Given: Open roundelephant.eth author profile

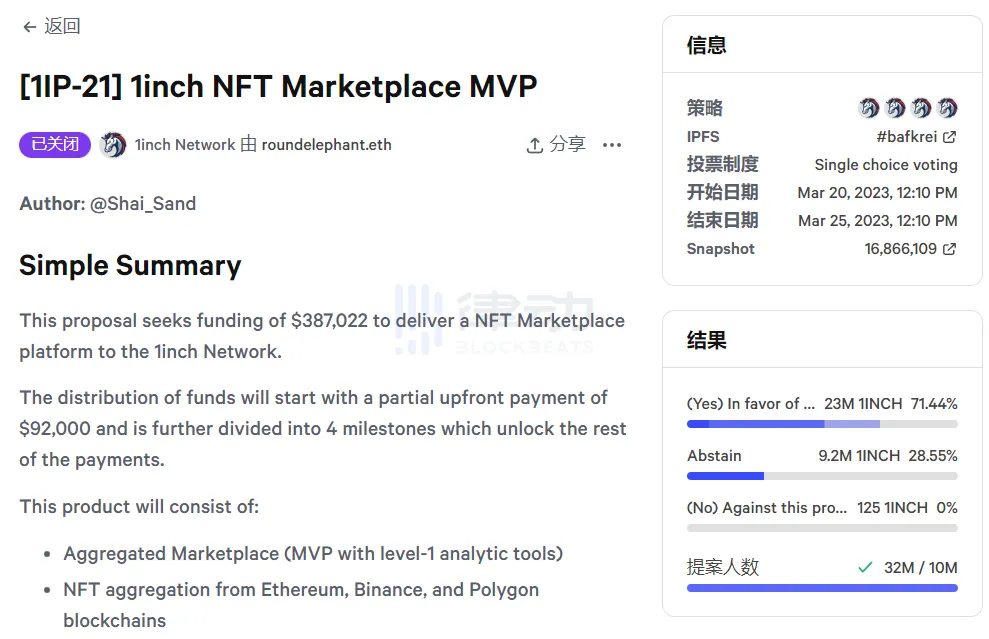Looking at the screenshot, I should click(326, 145).
